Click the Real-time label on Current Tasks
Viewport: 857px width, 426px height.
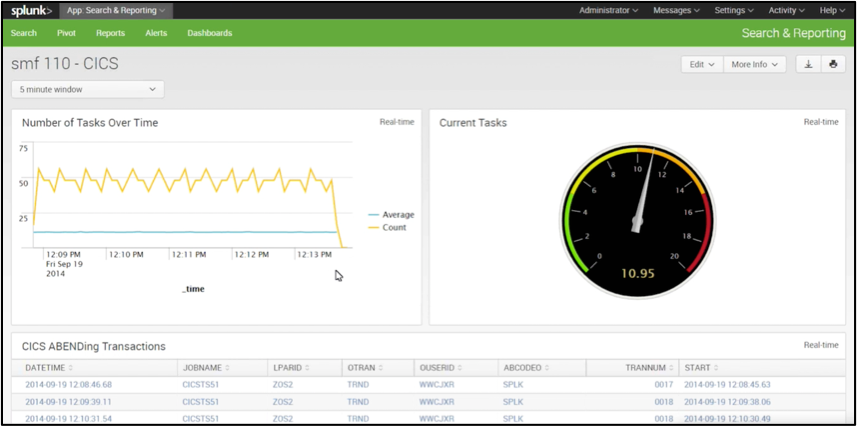click(x=821, y=122)
